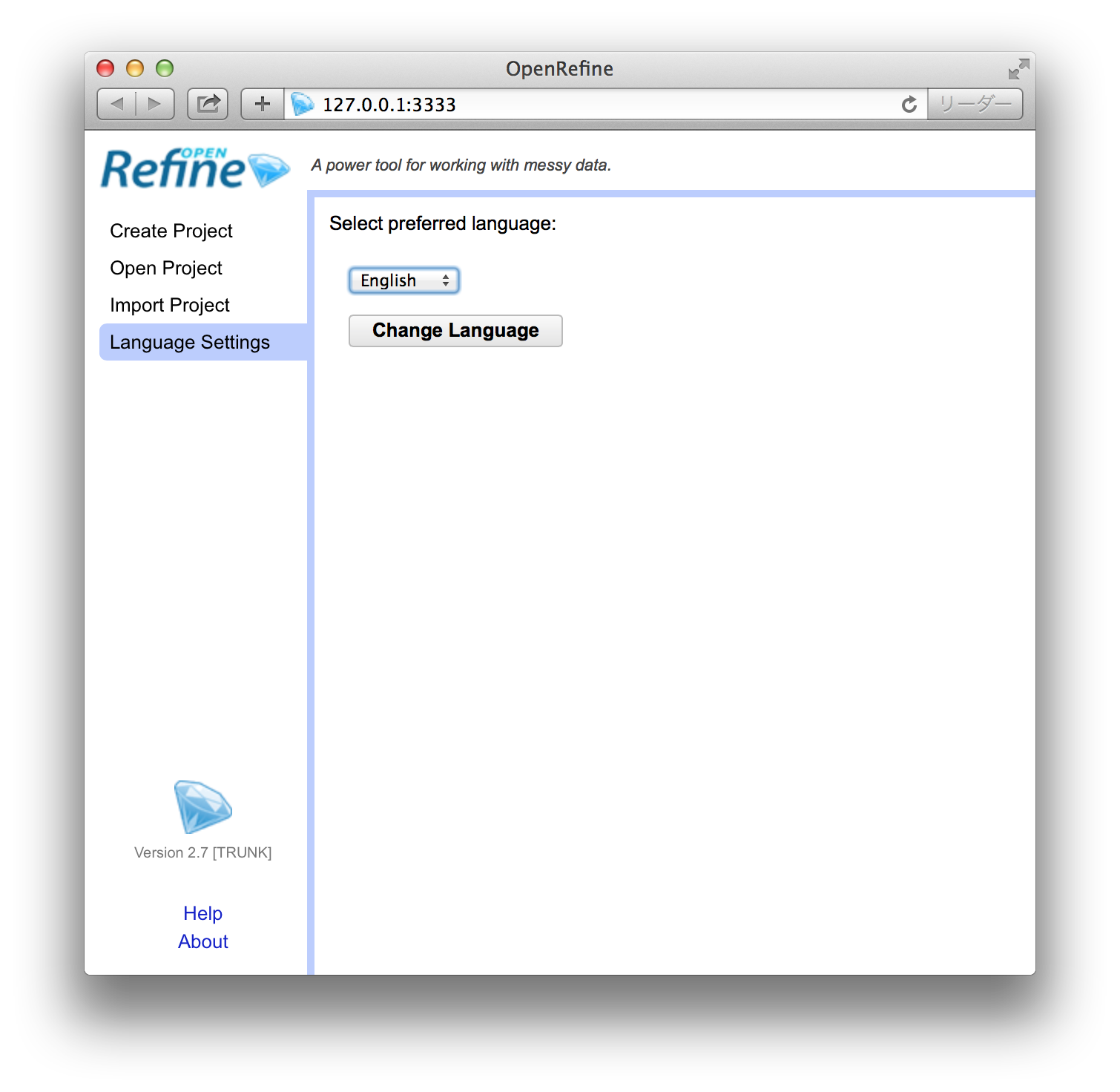Open the Help link
Viewport: 1120px width, 1092px height.
pyautogui.click(x=202, y=913)
